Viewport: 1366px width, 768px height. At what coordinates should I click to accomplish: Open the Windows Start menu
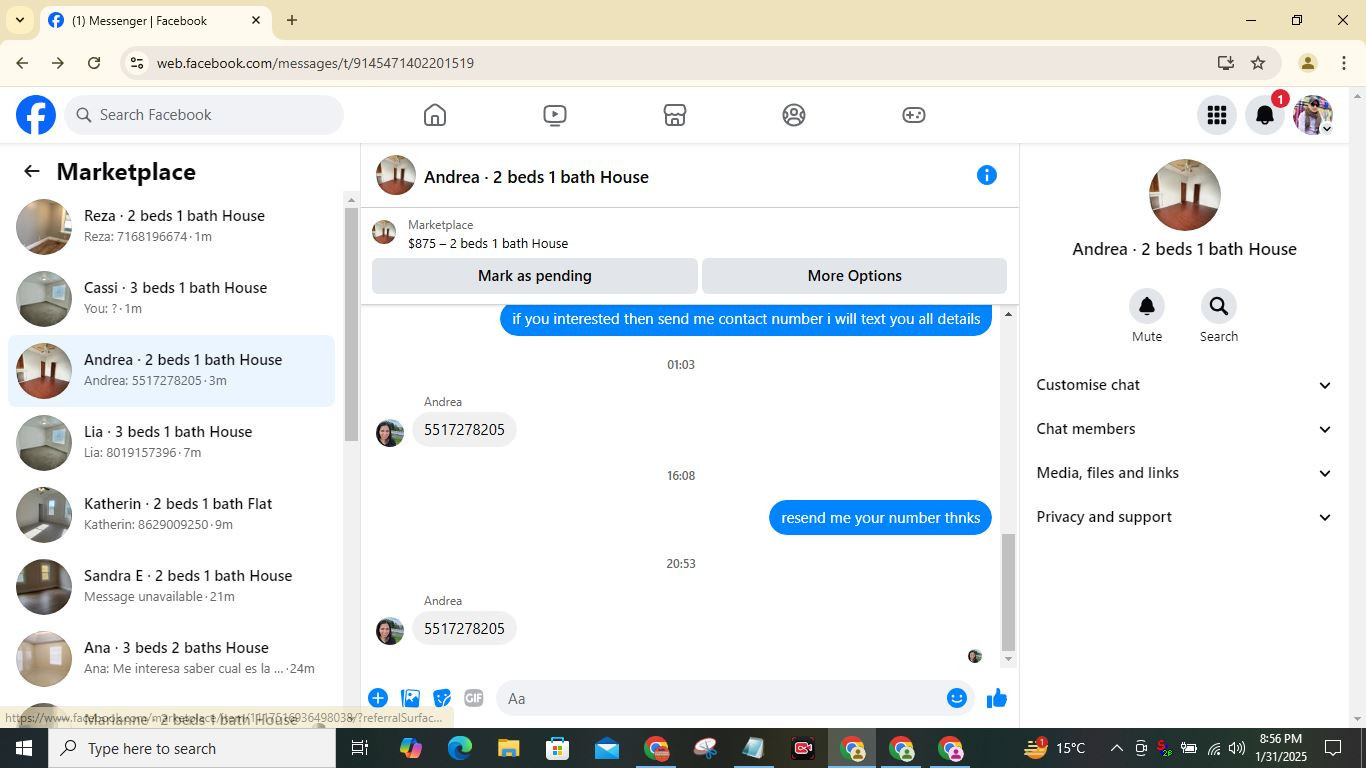(x=24, y=748)
